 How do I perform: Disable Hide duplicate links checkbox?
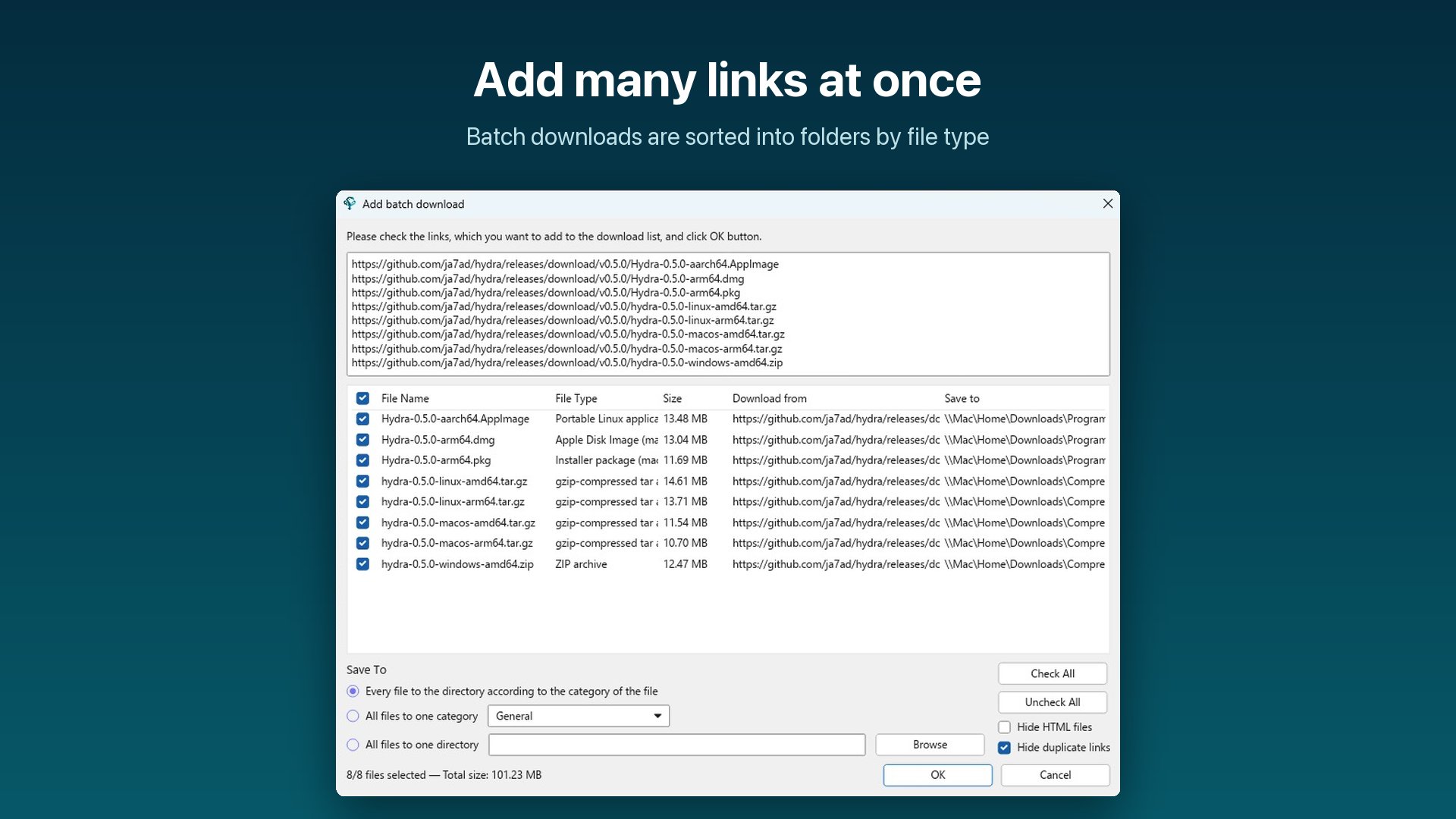(x=1004, y=747)
